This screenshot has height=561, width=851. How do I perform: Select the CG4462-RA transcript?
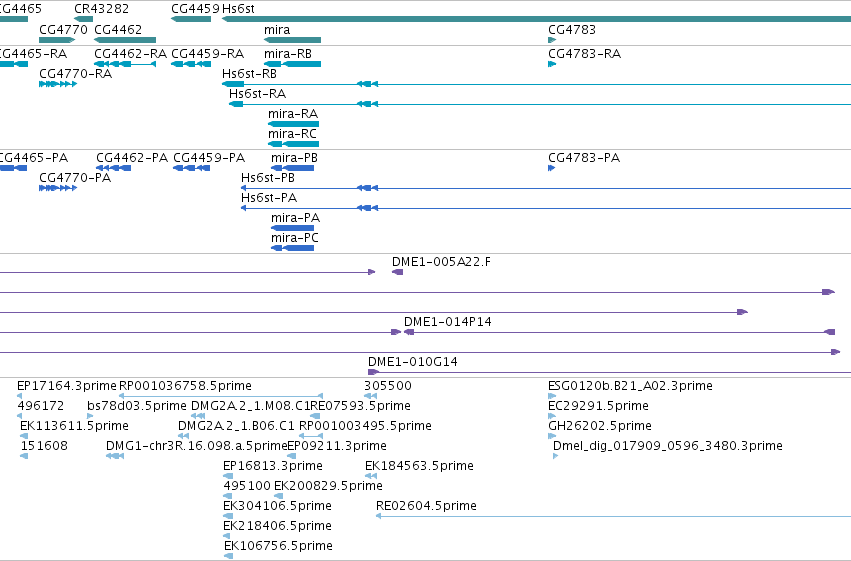point(125,64)
